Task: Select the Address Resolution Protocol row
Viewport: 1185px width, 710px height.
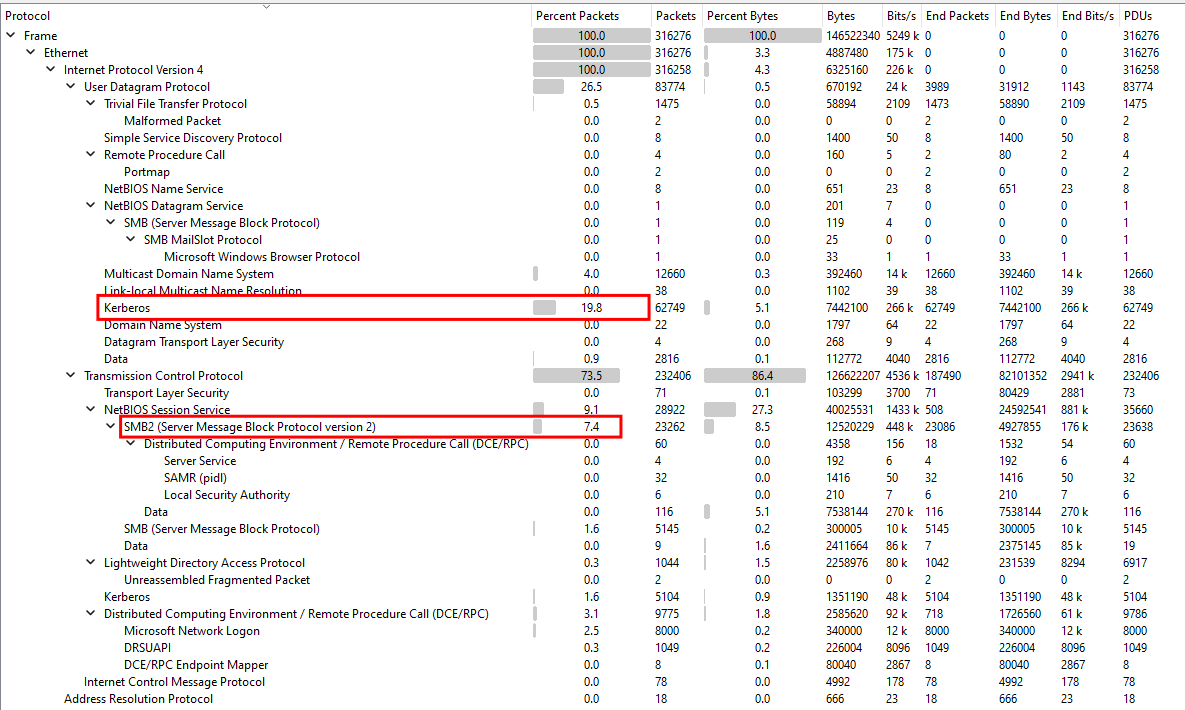Action: click(138, 699)
